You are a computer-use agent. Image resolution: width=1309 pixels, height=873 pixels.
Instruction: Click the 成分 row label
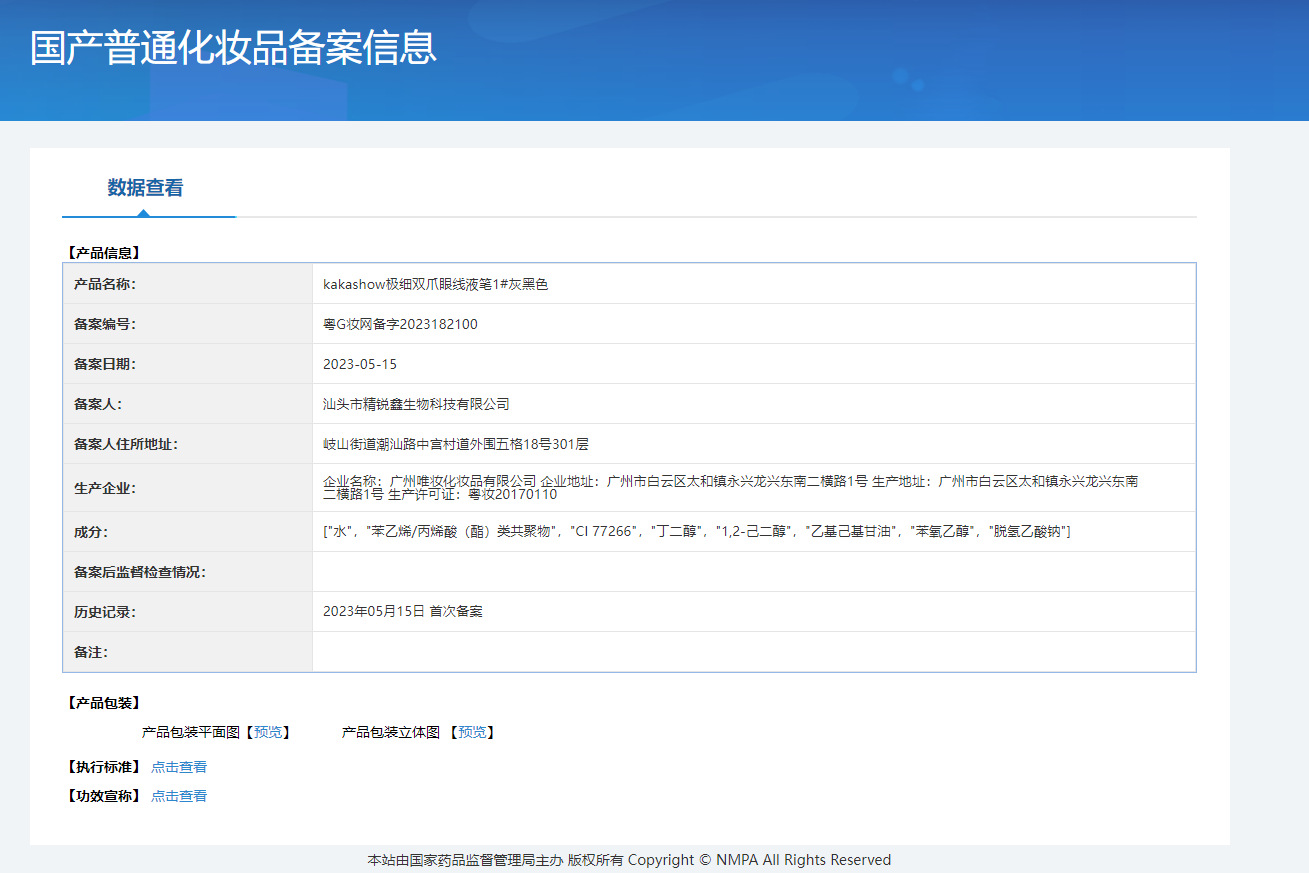(91, 532)
